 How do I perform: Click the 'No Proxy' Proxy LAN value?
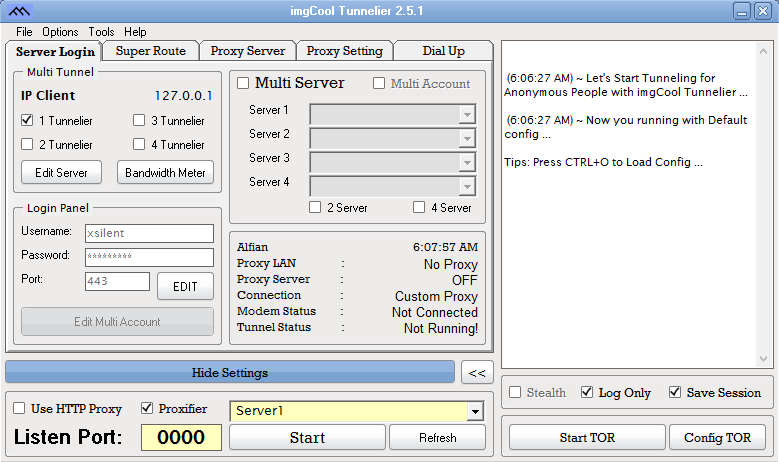tap(451, 264)
